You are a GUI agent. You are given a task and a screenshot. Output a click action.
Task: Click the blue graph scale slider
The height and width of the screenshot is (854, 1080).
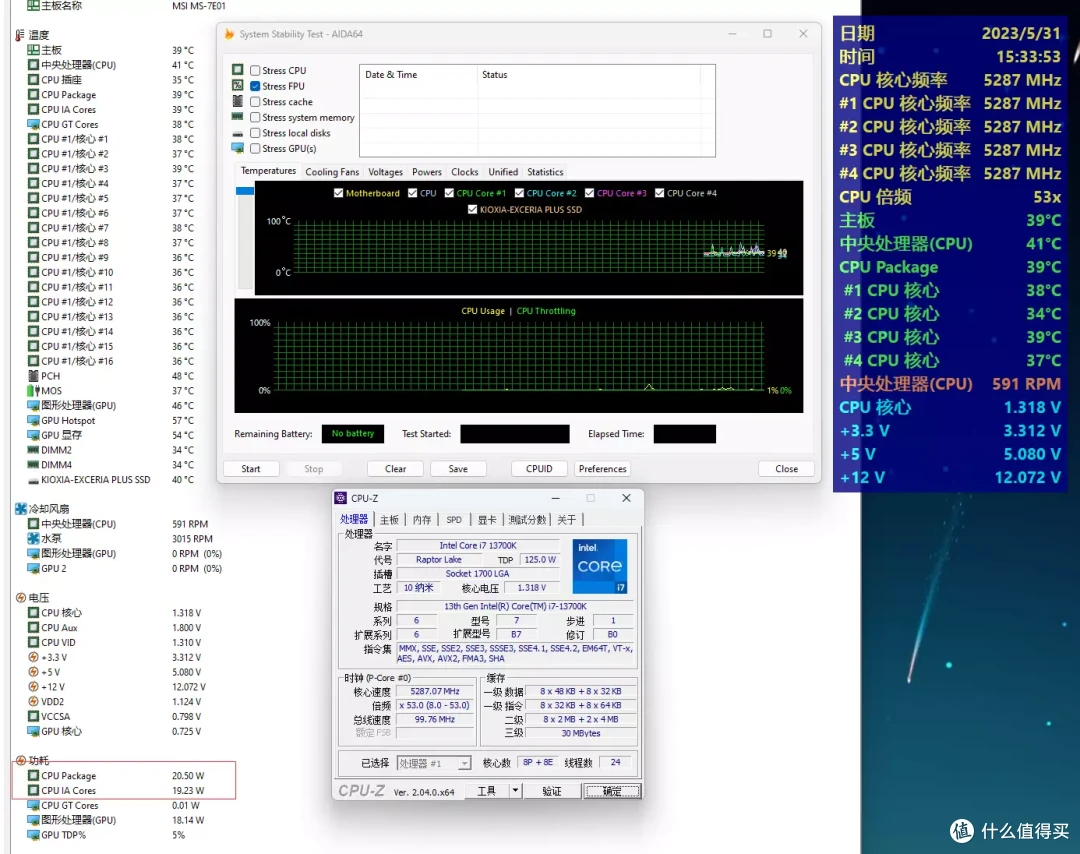pos(245,191)
